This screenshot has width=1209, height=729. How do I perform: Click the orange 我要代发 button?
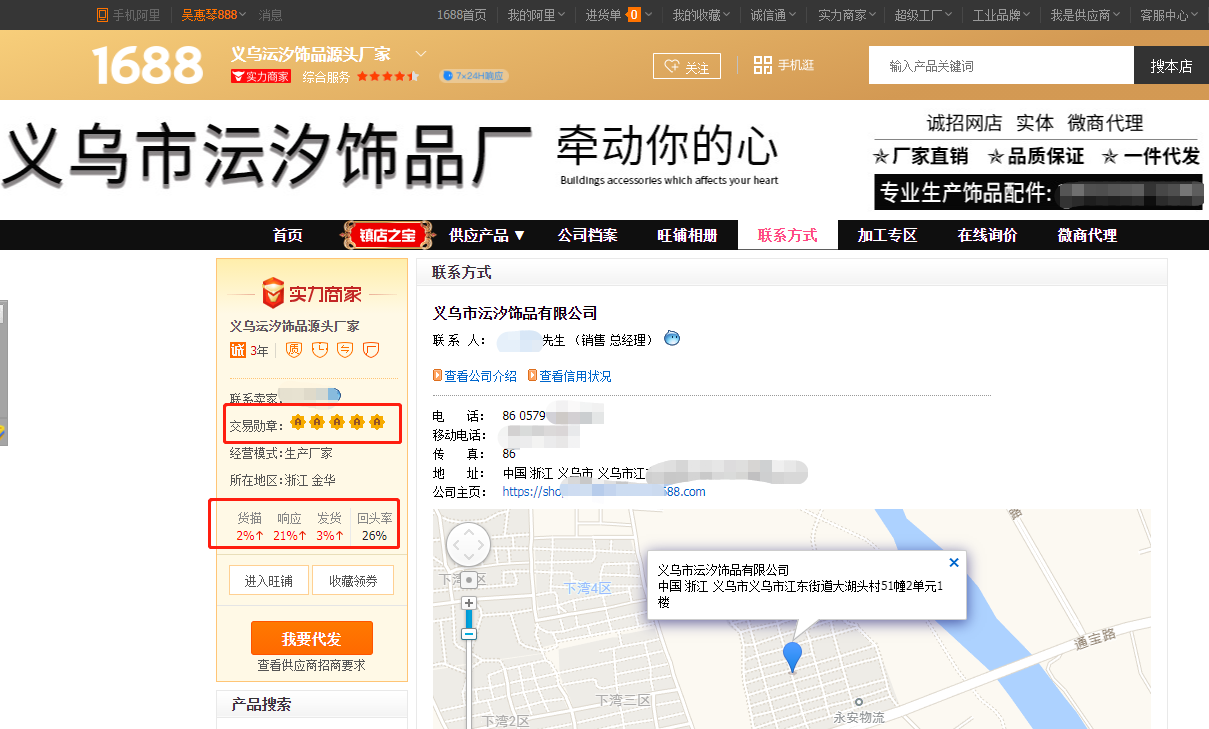pyautogui.click(x=311, y=638)
